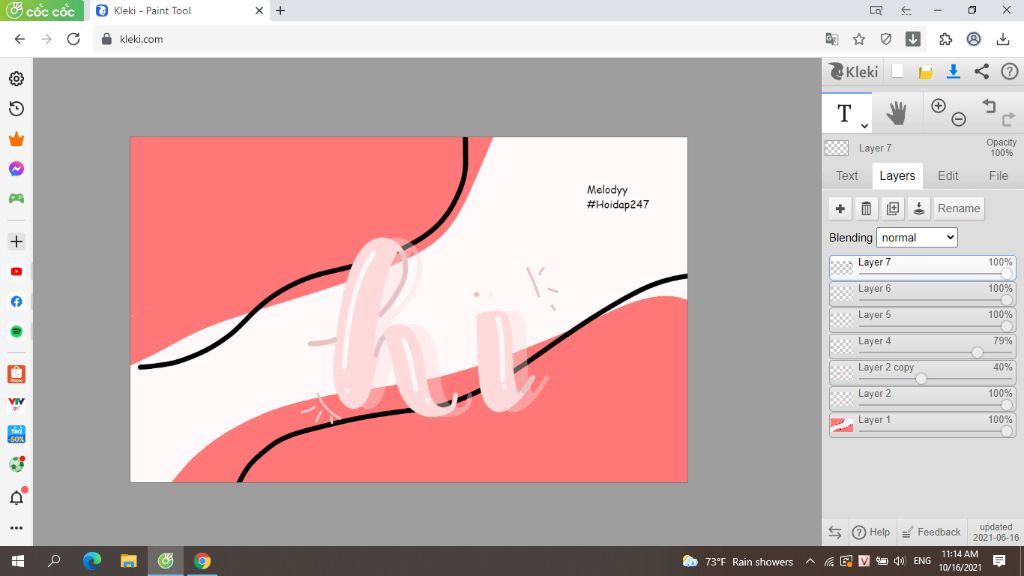Open Kleki help question mark icon
The image size is (1024, 576).
click(x=1010, y=72)
